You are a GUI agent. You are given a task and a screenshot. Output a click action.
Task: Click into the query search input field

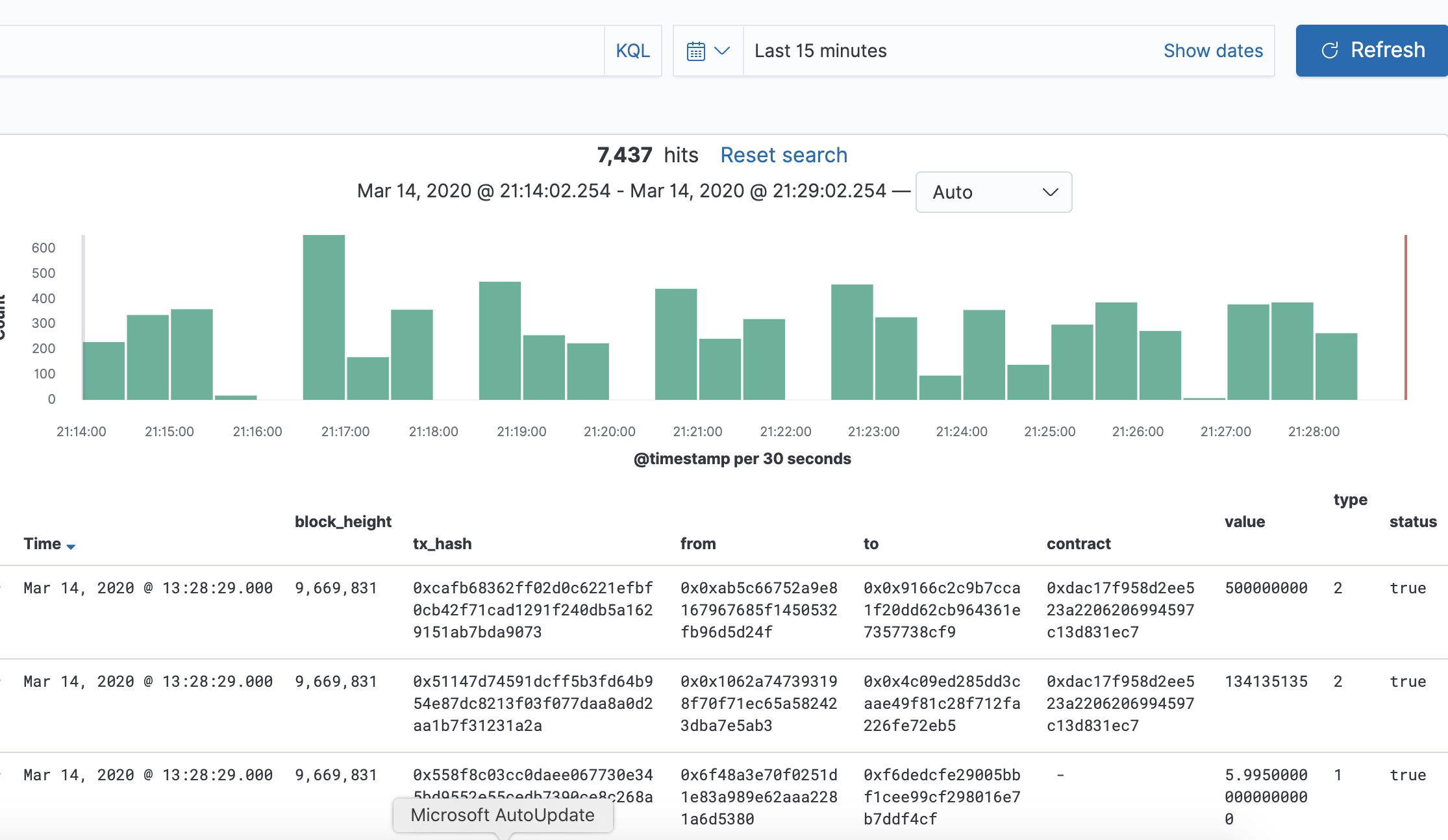tap(299, 51)
